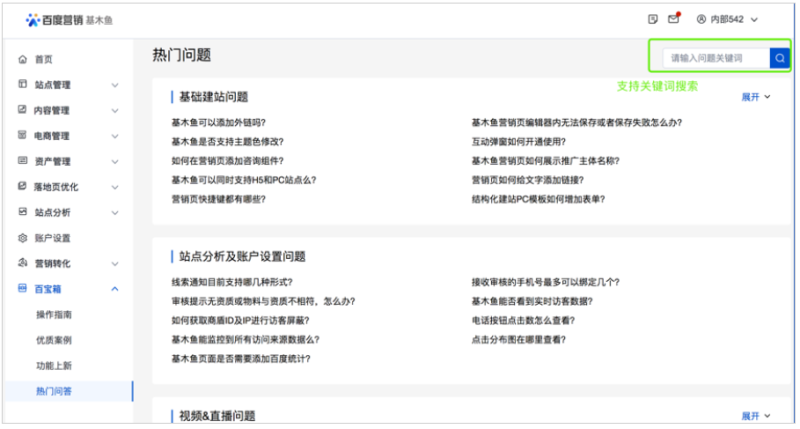Click the blue search magnifier button
The height and width of the screenshot is (429, 800).
tap(779, 58)
